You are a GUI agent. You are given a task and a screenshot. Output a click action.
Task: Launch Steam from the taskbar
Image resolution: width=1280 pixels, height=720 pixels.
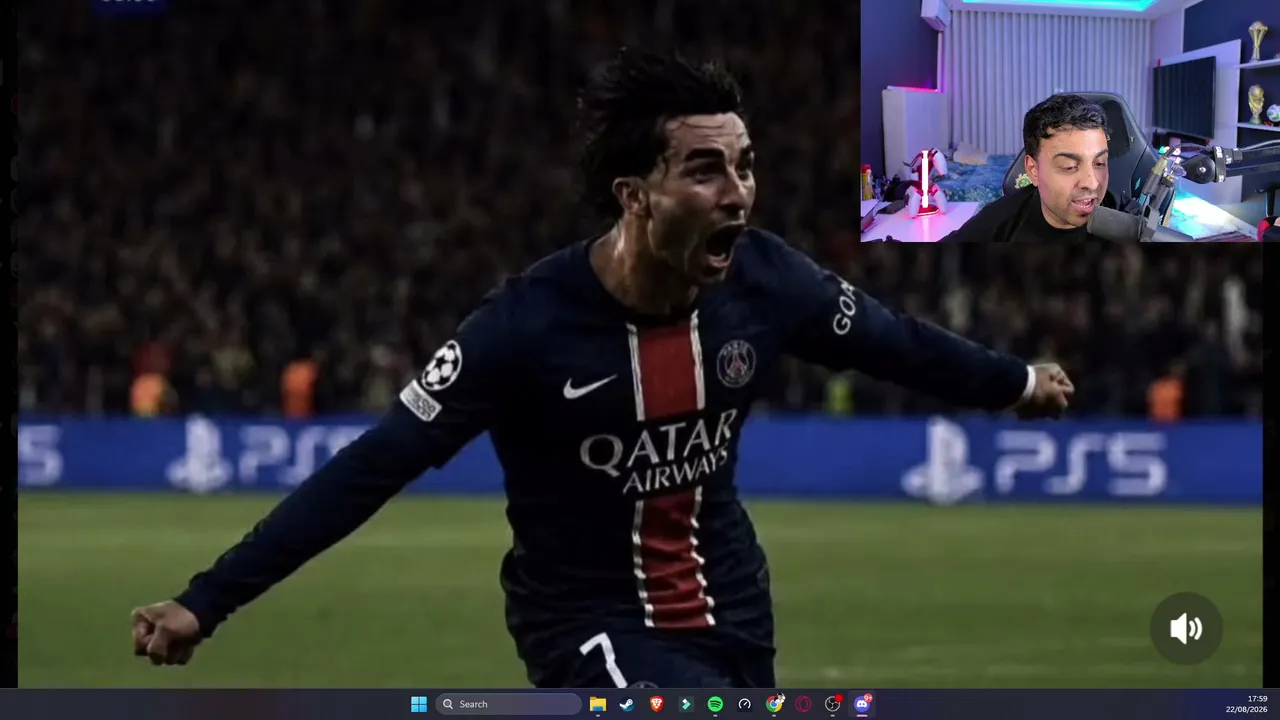(626, 704)
